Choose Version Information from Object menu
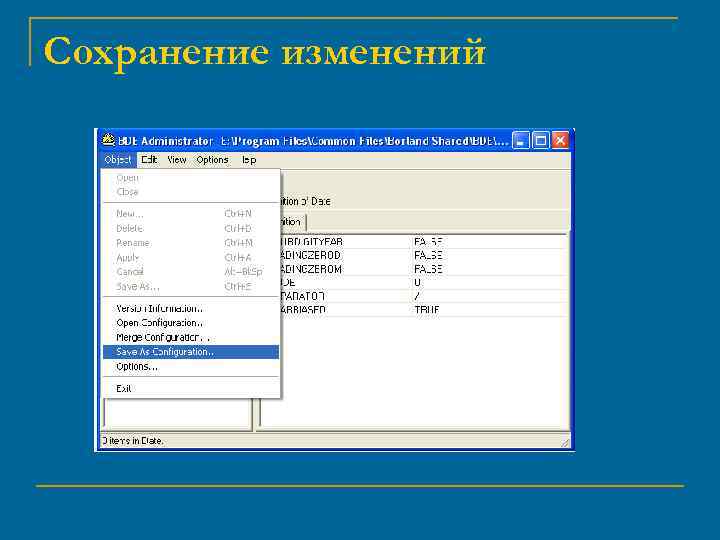 191,309
